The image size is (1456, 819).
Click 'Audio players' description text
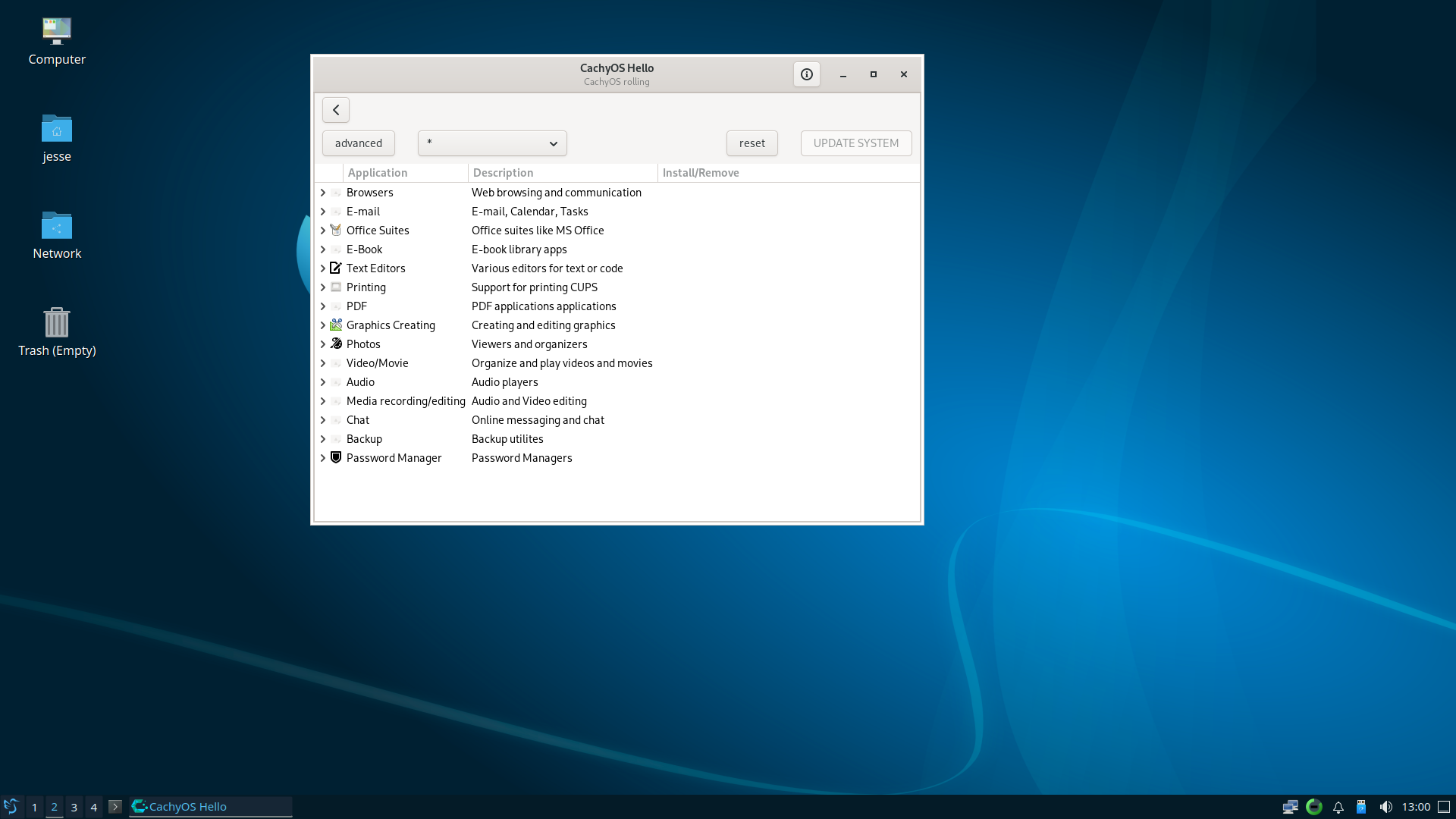coord(505,382)
